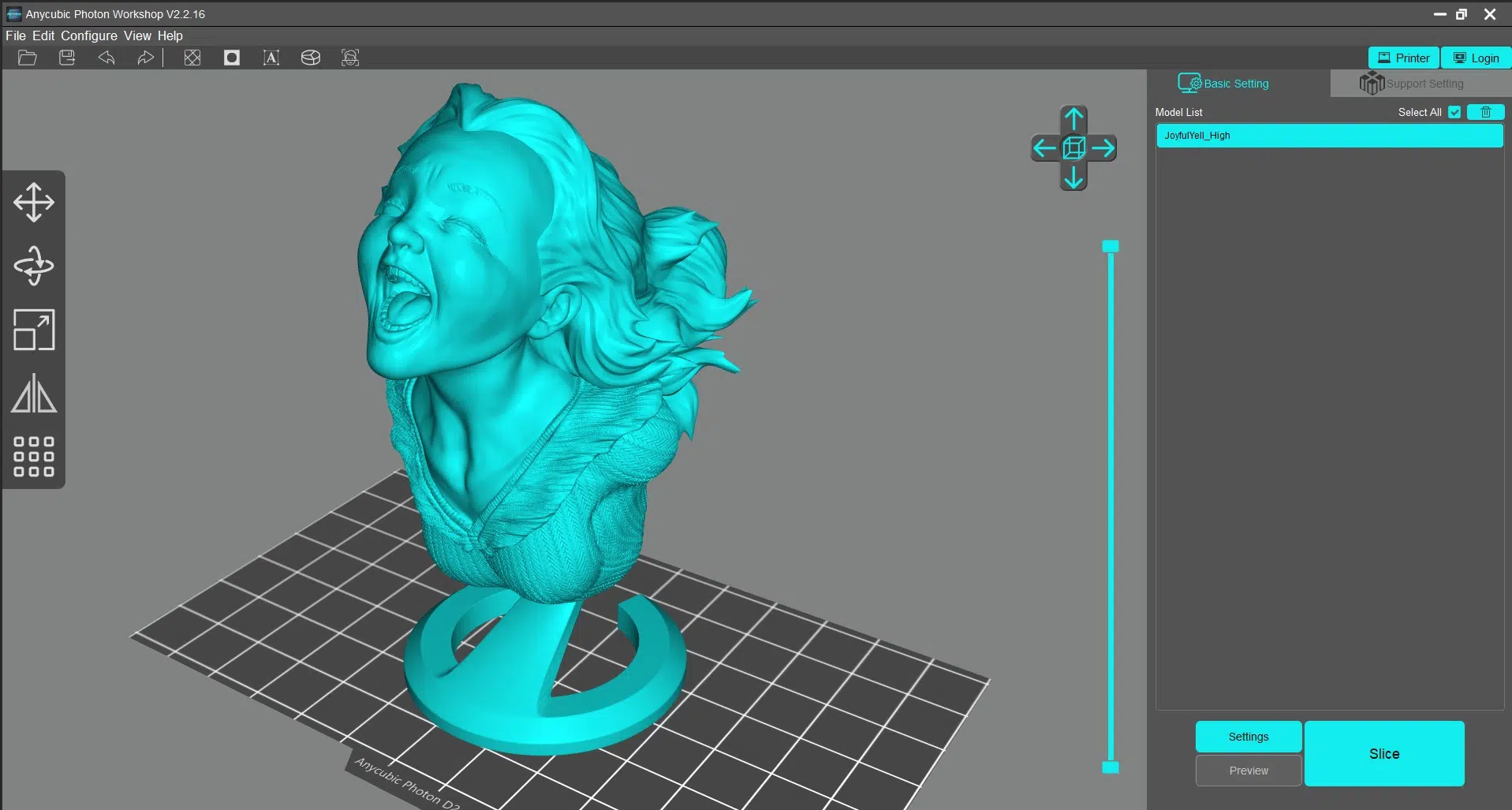Undo last action with the left arrow icon
Screen dimensions: 1512x810
point(106,58)
